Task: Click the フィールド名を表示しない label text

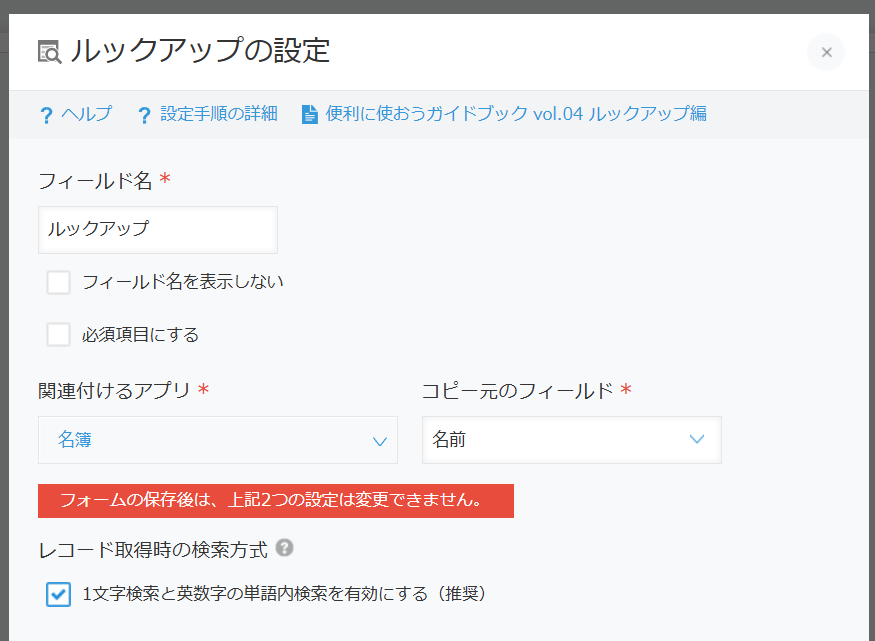Action: pos(183,283)
